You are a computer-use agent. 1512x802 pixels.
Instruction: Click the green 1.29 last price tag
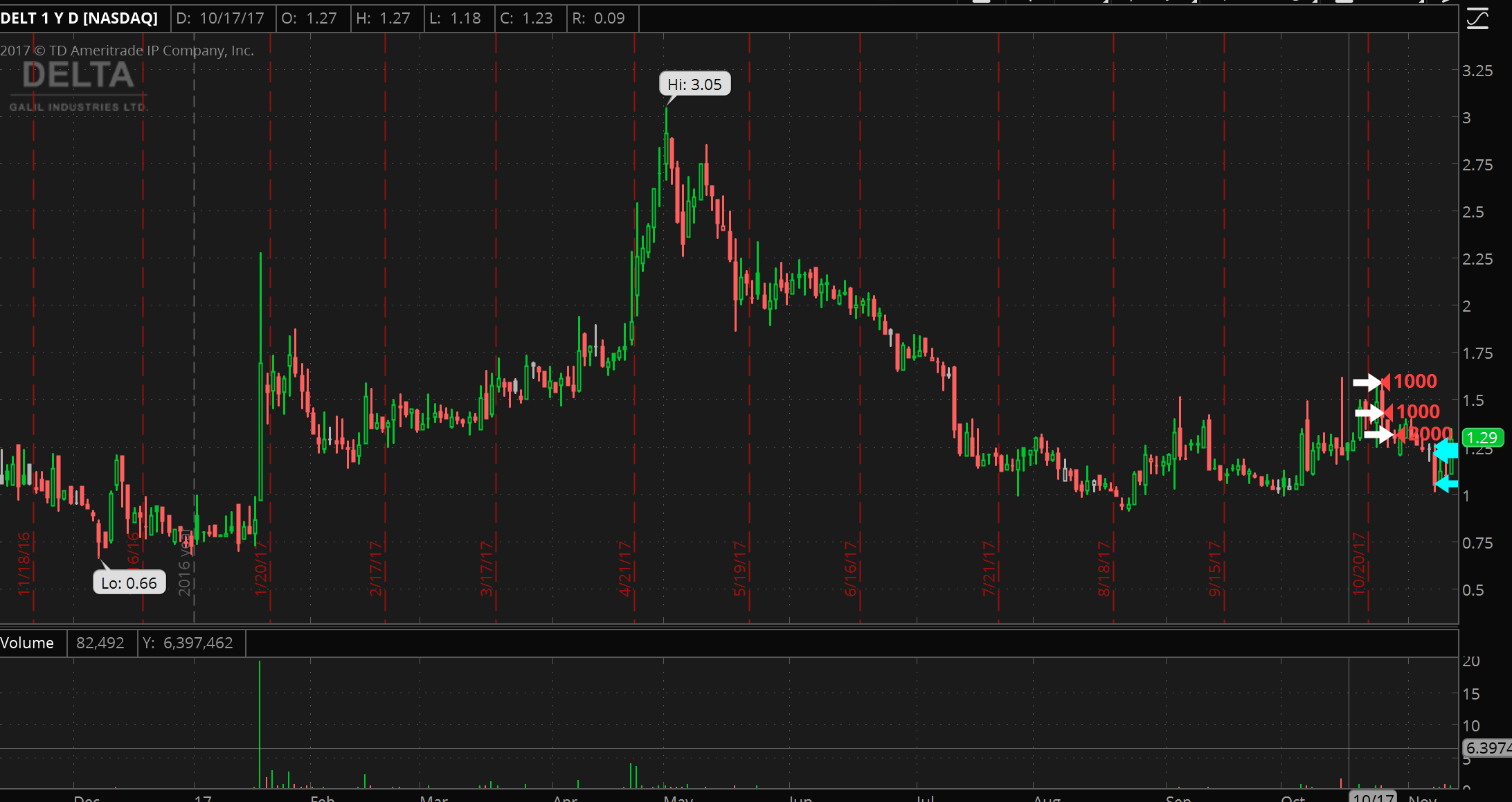pyautogui.click(x=1482, y=438)
